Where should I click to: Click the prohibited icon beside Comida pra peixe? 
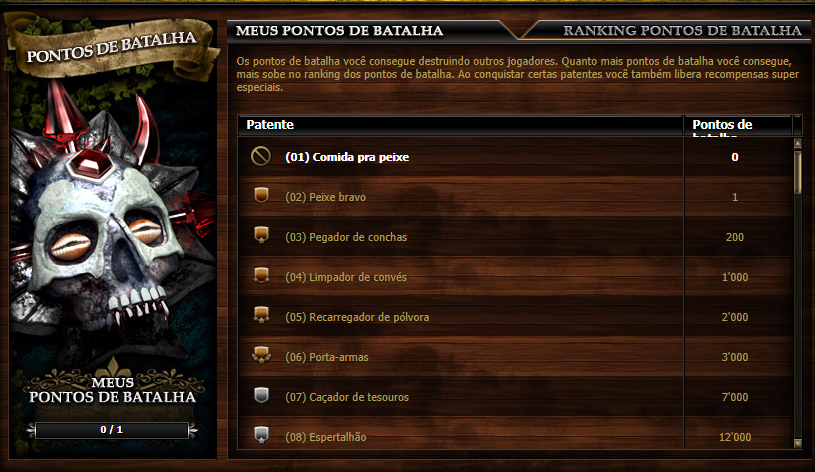(x=261, y=156)
